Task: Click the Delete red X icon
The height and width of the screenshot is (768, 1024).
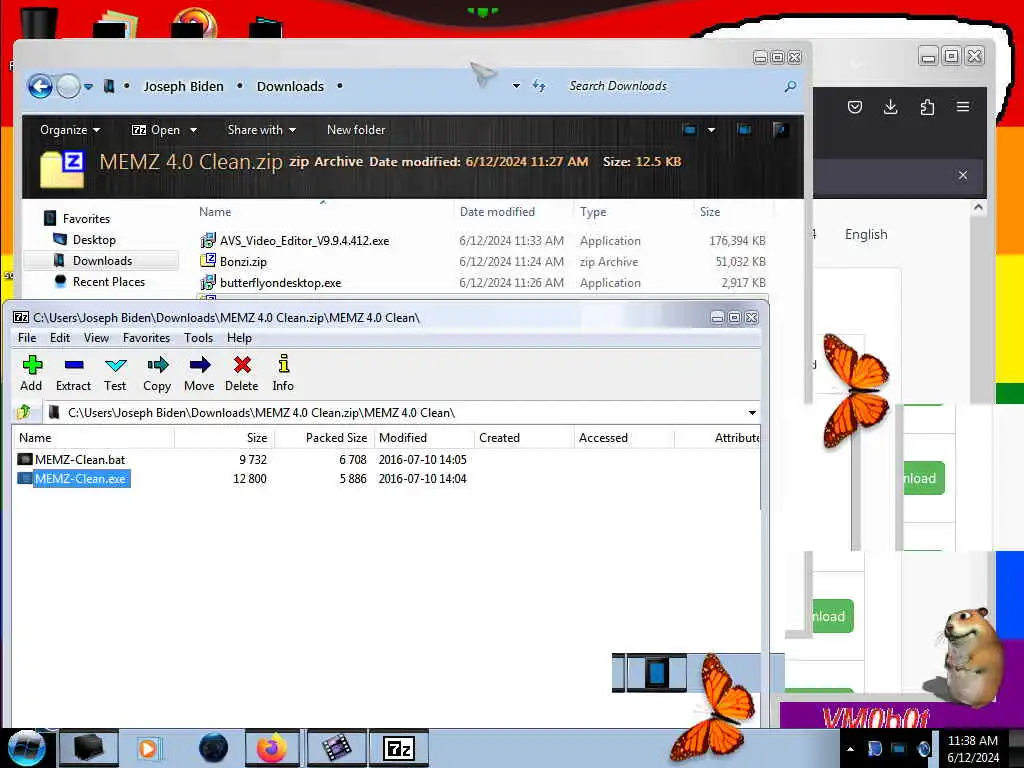Action: (242, 374)
